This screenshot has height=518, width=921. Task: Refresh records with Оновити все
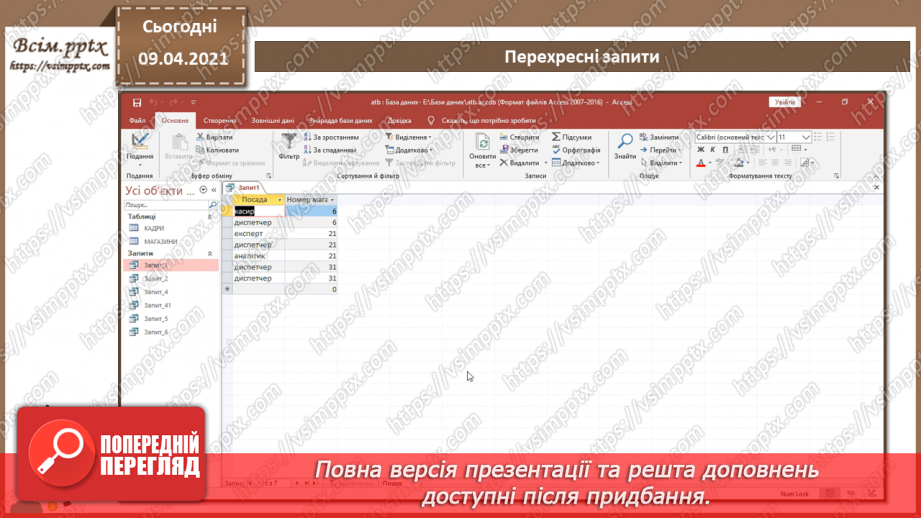tap(482, 150)
